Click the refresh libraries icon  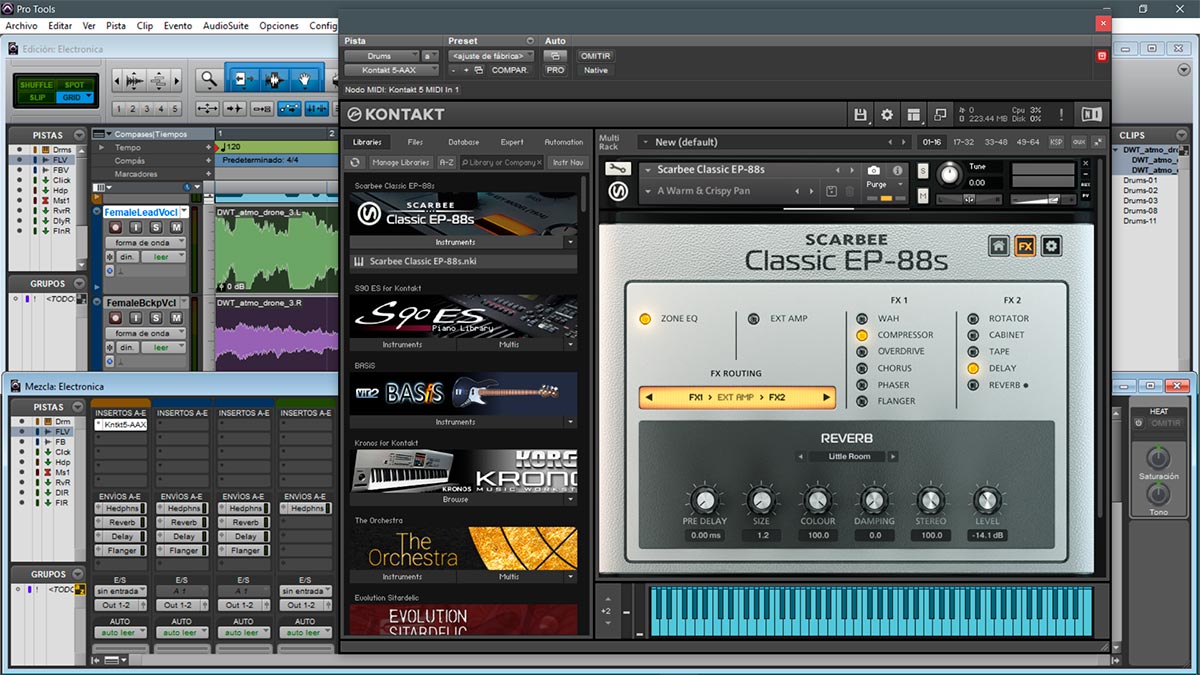pyautogui.click(x=355, y=162)
